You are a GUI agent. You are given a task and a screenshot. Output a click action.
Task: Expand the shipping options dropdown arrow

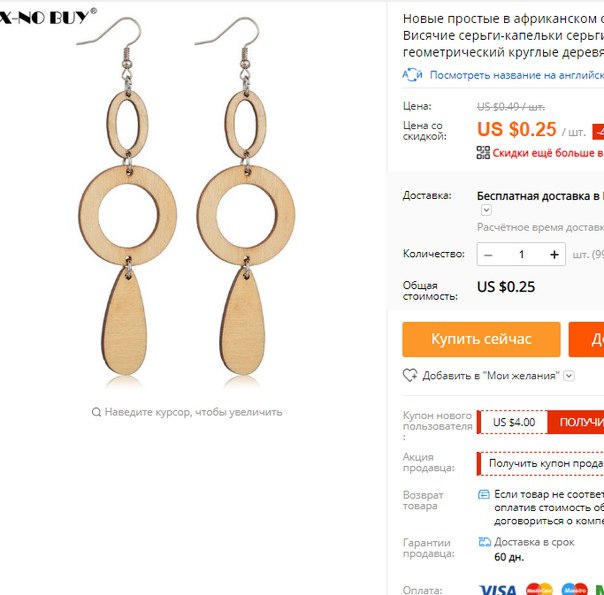click(x=486, y=210)
